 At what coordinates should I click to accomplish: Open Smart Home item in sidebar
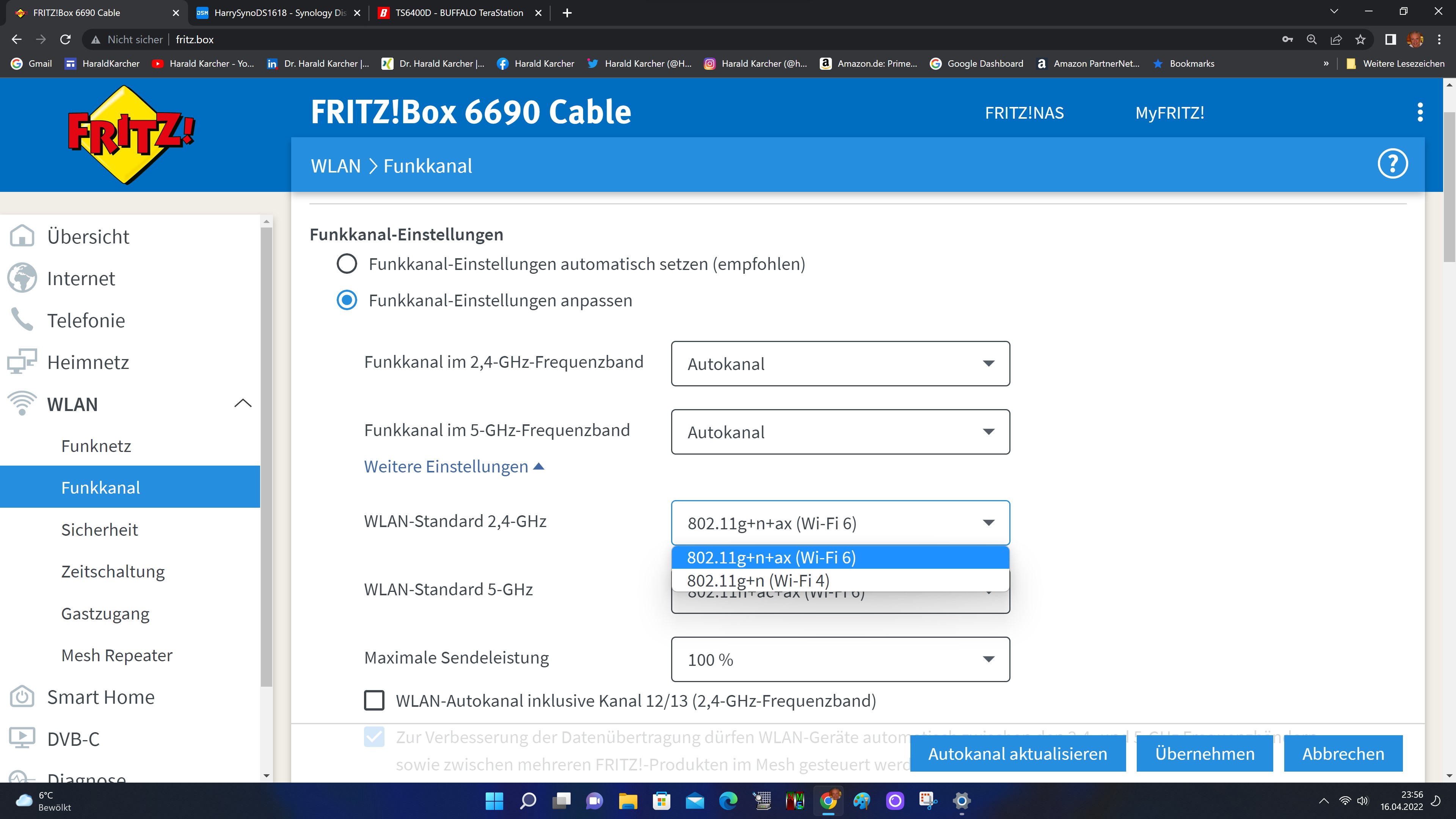[100, 697]
